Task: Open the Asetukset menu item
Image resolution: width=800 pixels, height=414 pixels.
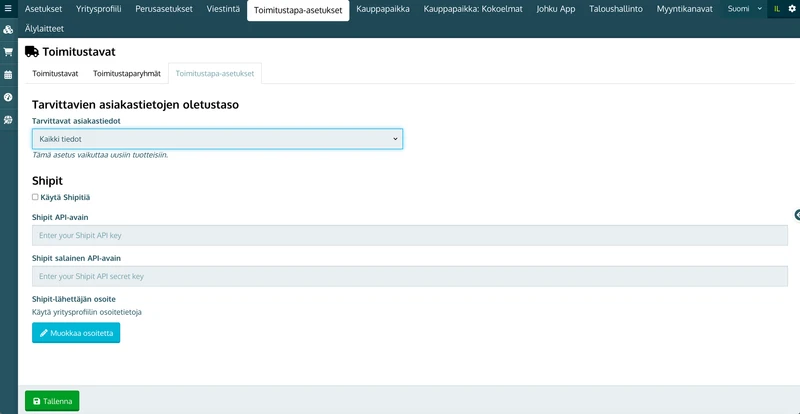Action: pos(43,9)
